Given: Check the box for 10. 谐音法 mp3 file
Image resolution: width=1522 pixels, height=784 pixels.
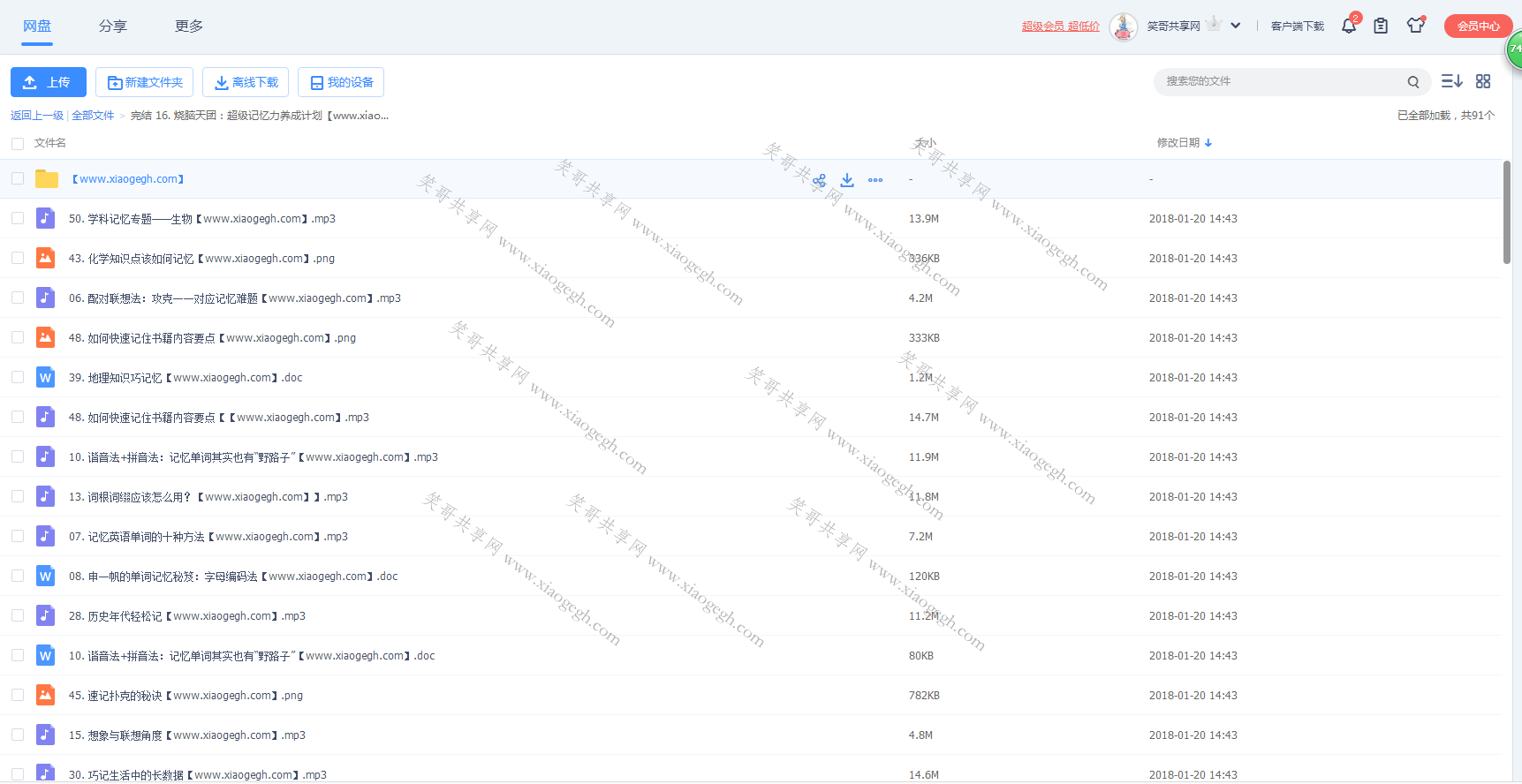Looking at the screenshot, I should pos(18,456).
